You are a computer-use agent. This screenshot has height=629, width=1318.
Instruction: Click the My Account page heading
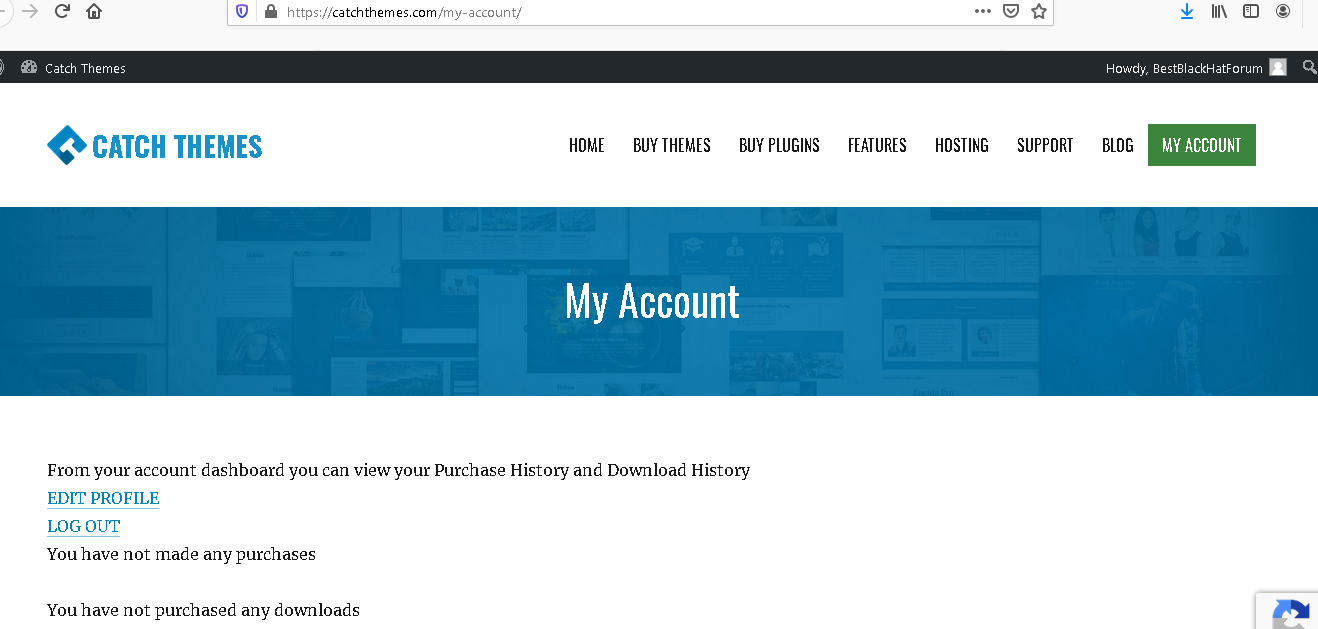[x=652, y=301]
